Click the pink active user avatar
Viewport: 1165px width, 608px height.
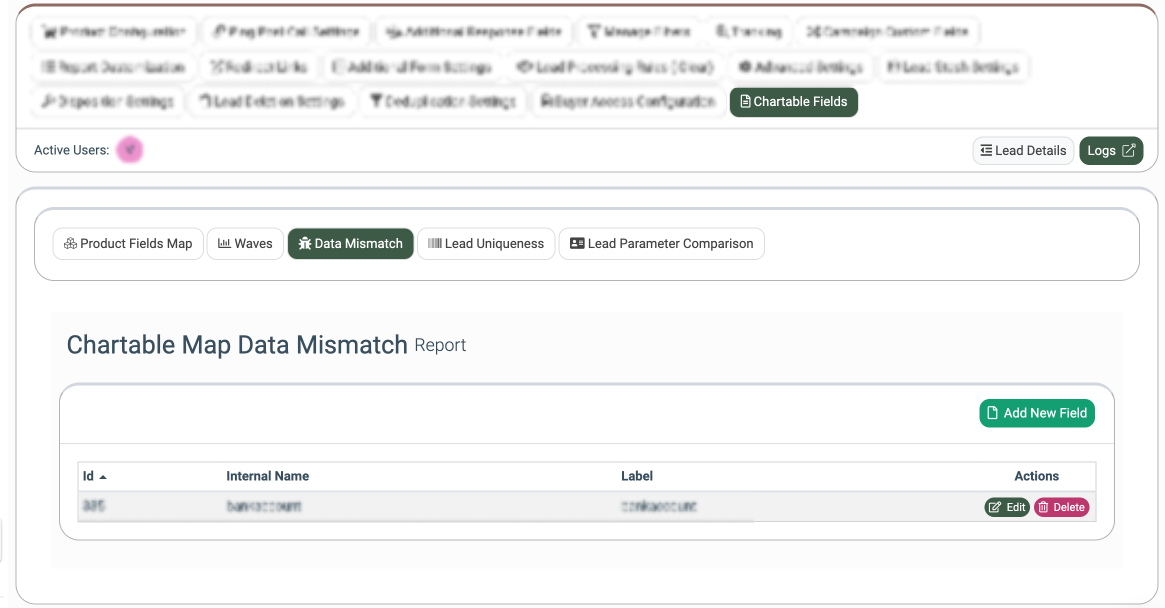pyautogui.click(x=129, y=151)
